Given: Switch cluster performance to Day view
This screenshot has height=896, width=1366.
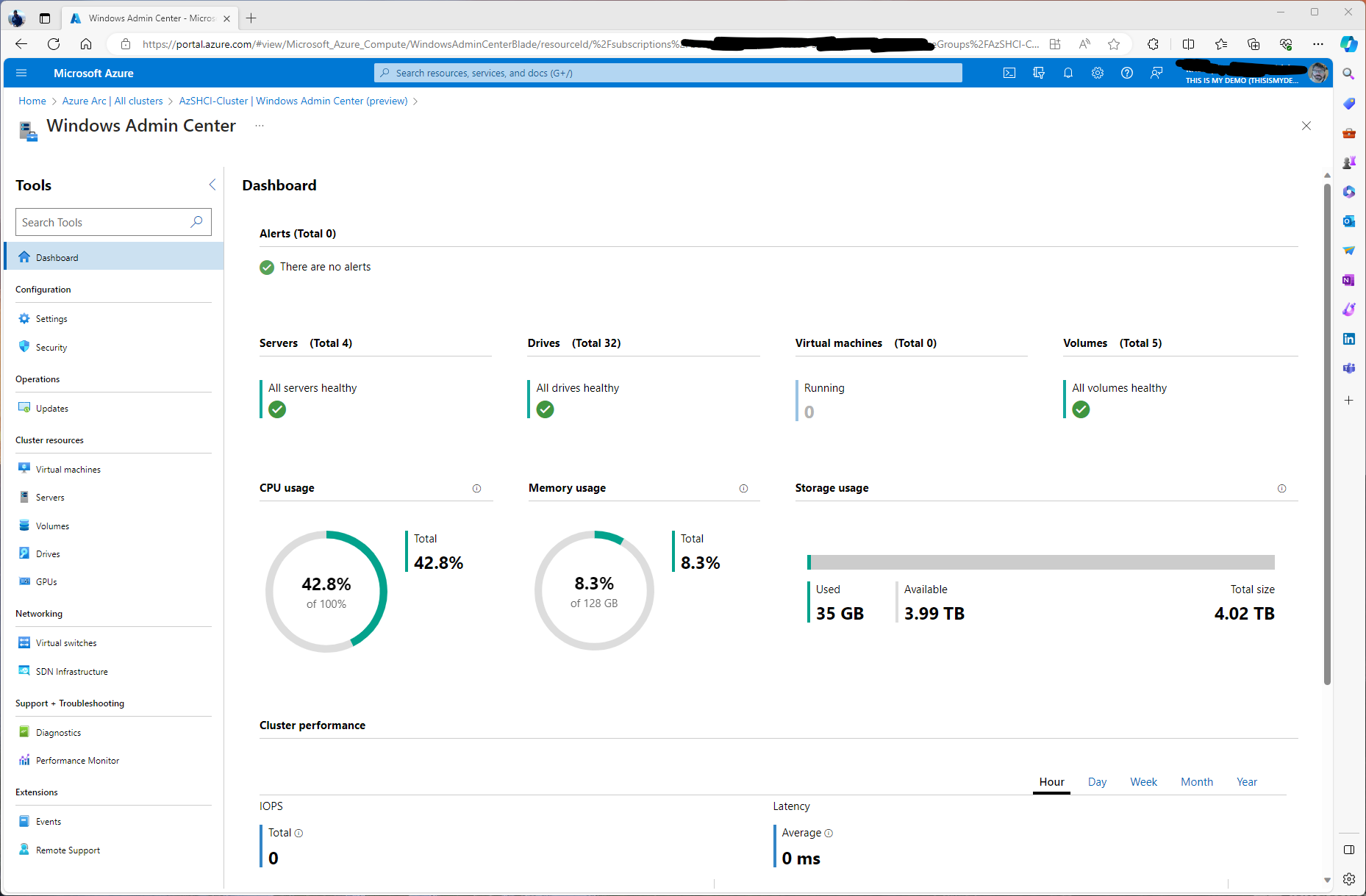Looking at the screenshot, I should point(1097,781).
